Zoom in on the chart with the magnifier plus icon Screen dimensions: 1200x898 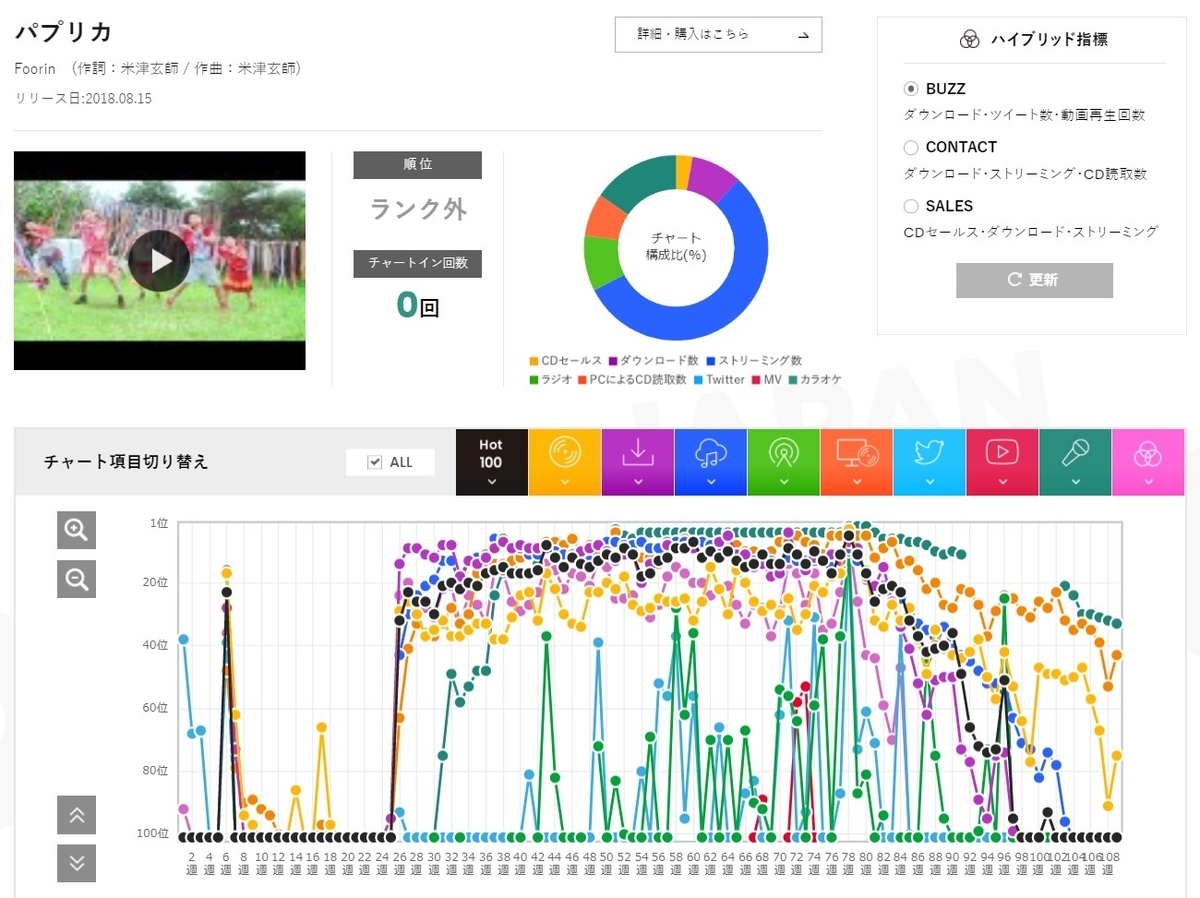[x=77, y=530]
